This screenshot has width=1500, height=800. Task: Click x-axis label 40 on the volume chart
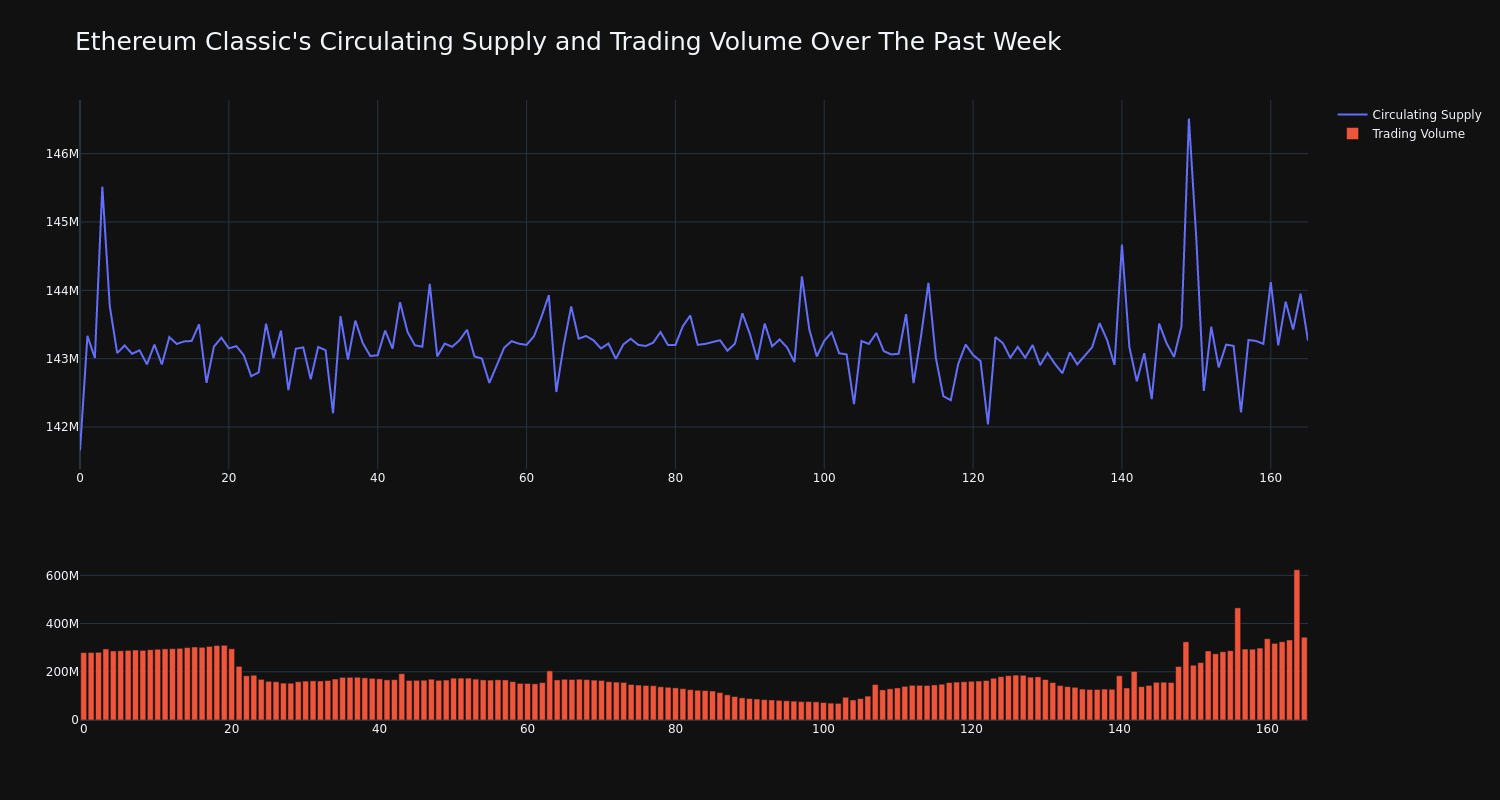[x=379, y=729]
